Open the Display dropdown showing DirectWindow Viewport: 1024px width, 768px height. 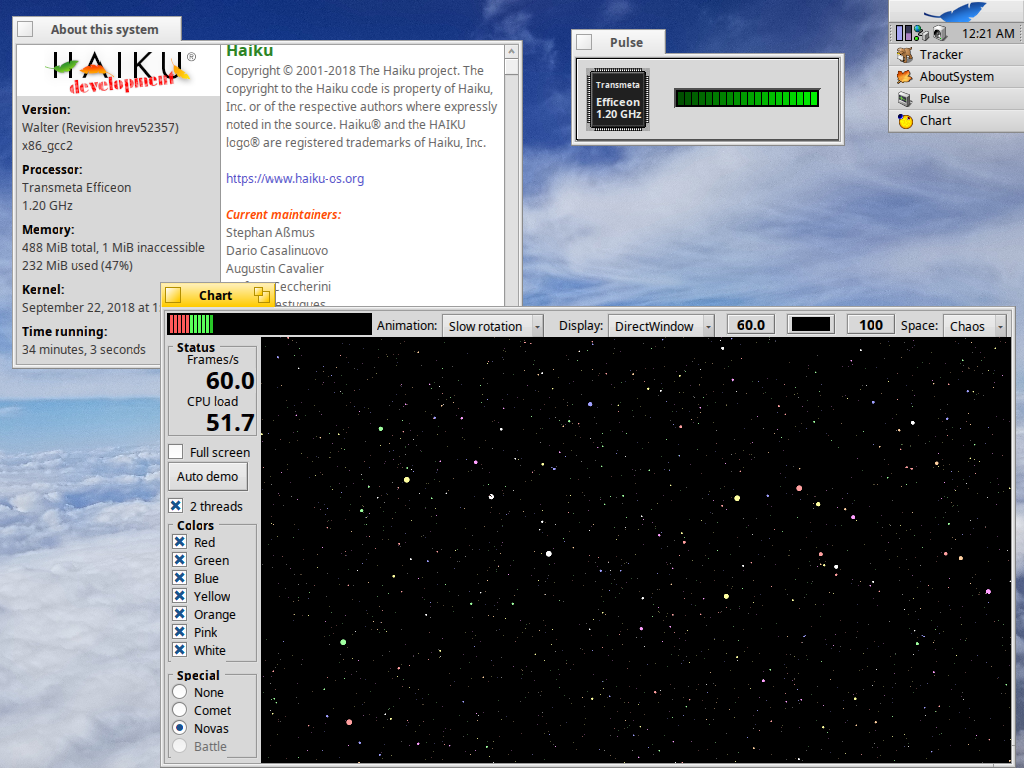(x=661, y=326)
